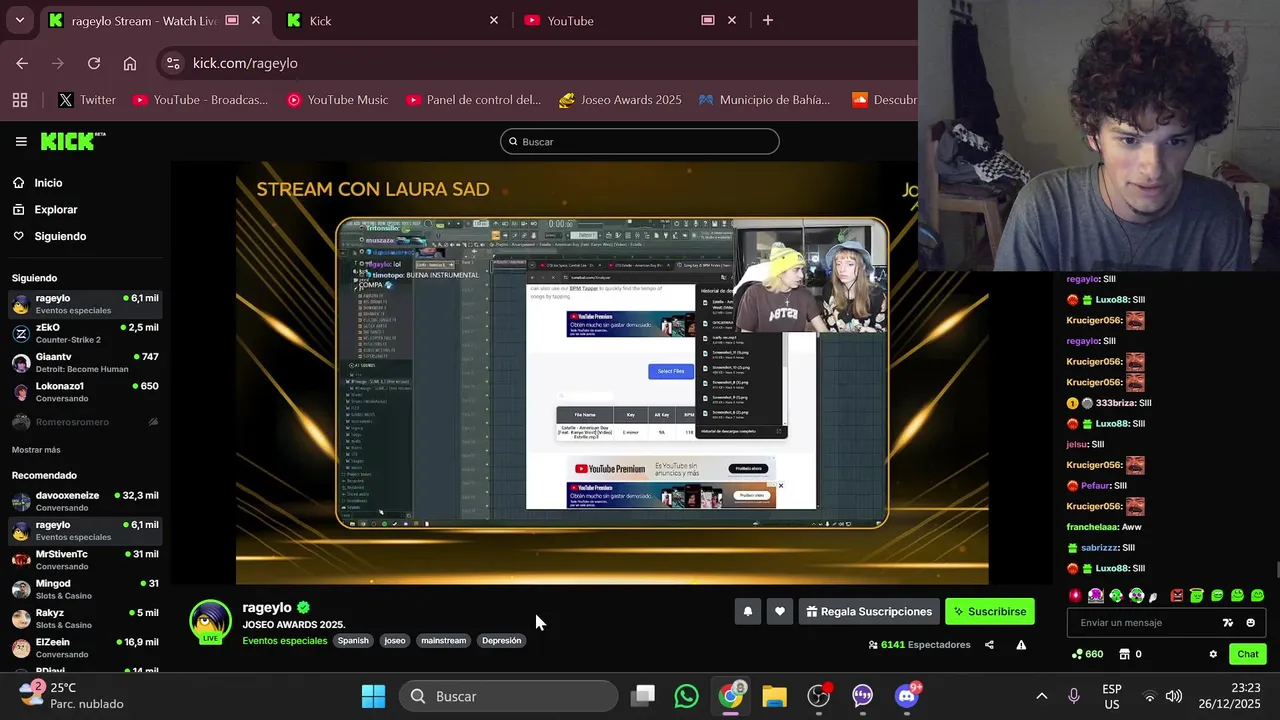This screenshot has height=720, width=1280.
Task: Show hidden tray icons chevron
Action: [x=1041, y=696]
